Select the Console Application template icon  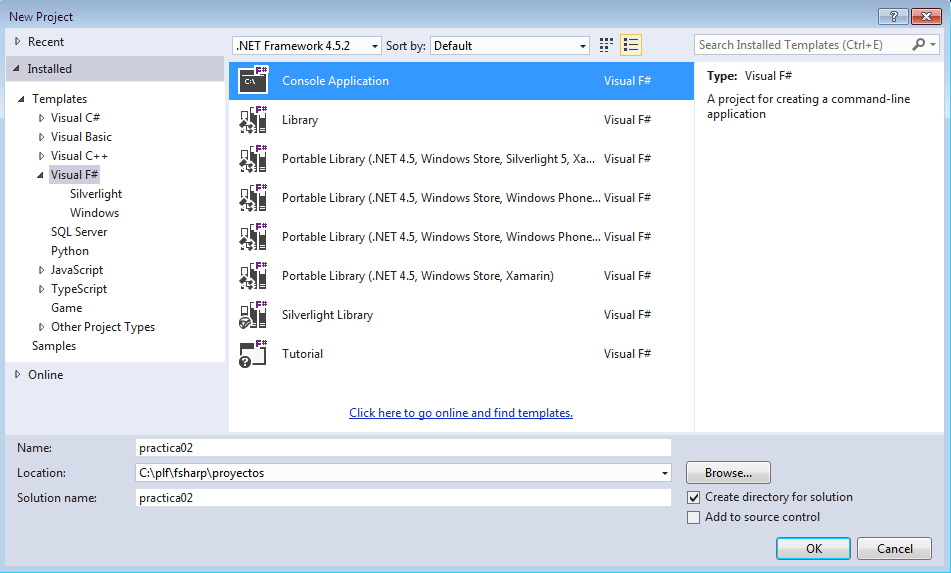[253, 81]
